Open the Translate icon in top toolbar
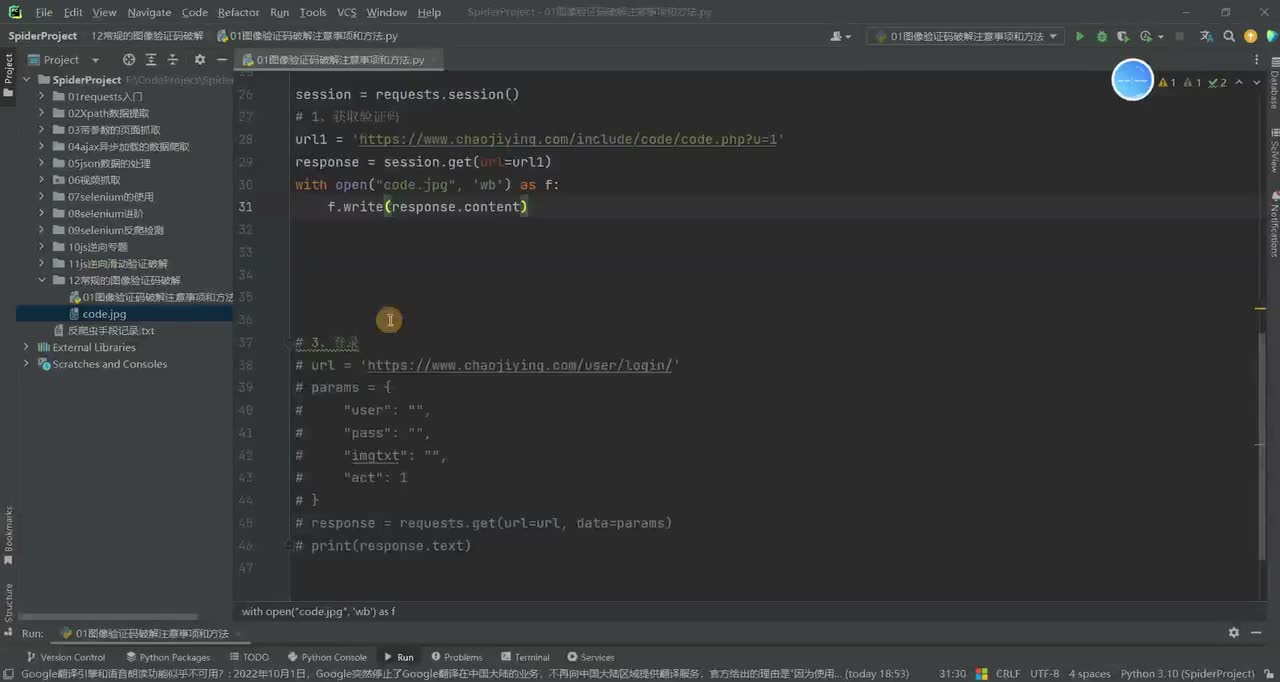Screen dimensions: 1280x682 pyautogui.click(x=1206, y=36)
